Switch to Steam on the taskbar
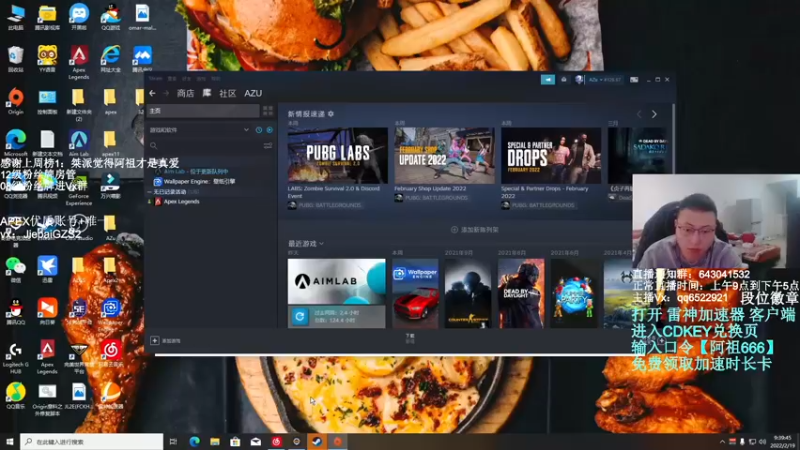 [316, 441]
